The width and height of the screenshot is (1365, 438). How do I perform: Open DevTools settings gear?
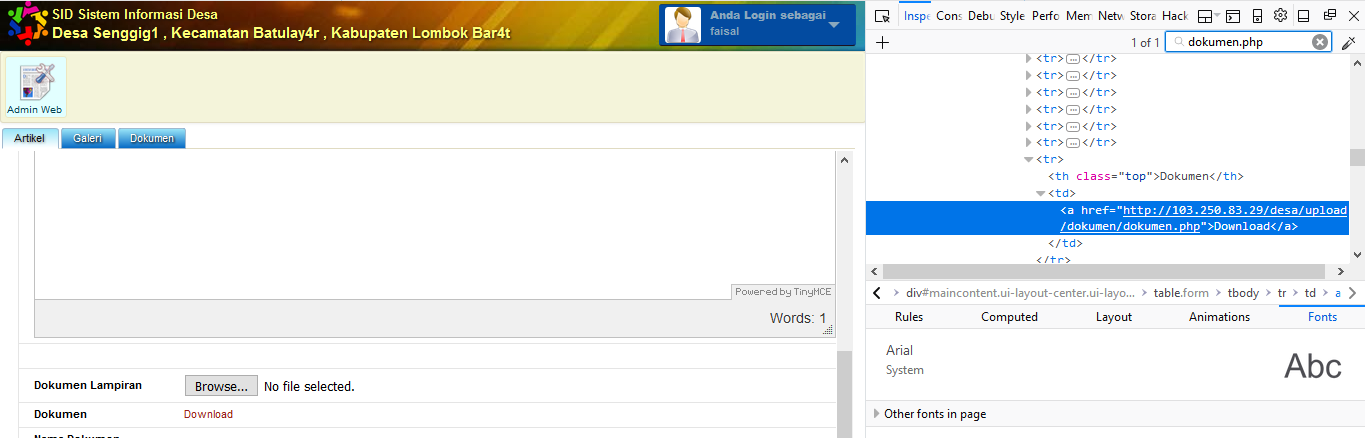pos(1280,16)
